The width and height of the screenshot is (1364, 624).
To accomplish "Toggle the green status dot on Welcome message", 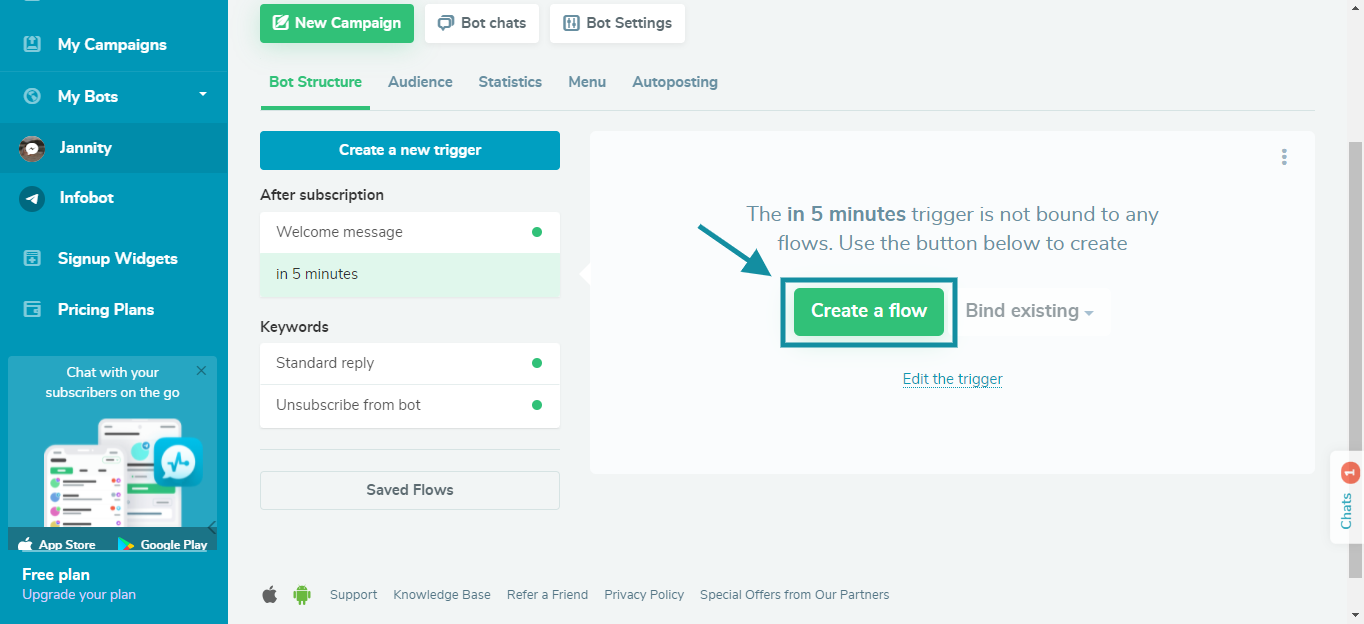I will (538, 231).
